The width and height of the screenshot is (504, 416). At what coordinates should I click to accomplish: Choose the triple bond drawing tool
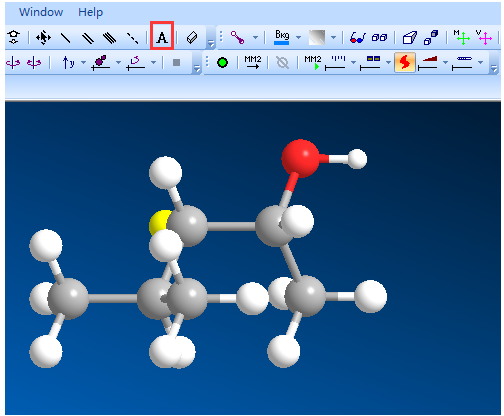click(x=110, y=38)
